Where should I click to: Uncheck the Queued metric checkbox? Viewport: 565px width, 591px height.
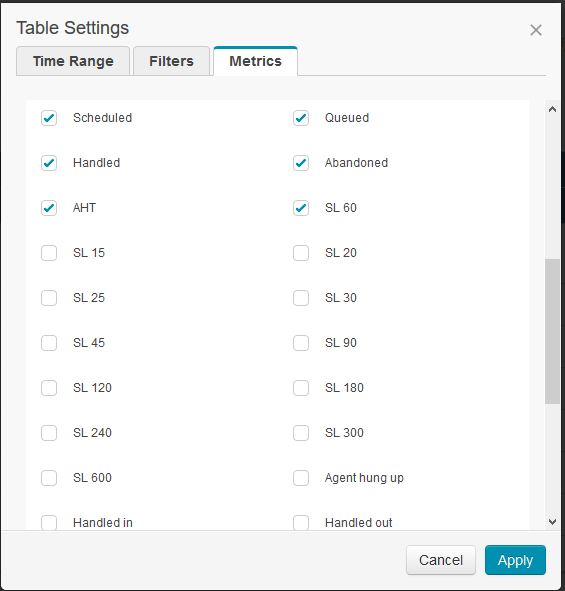(x=301, y=118)
